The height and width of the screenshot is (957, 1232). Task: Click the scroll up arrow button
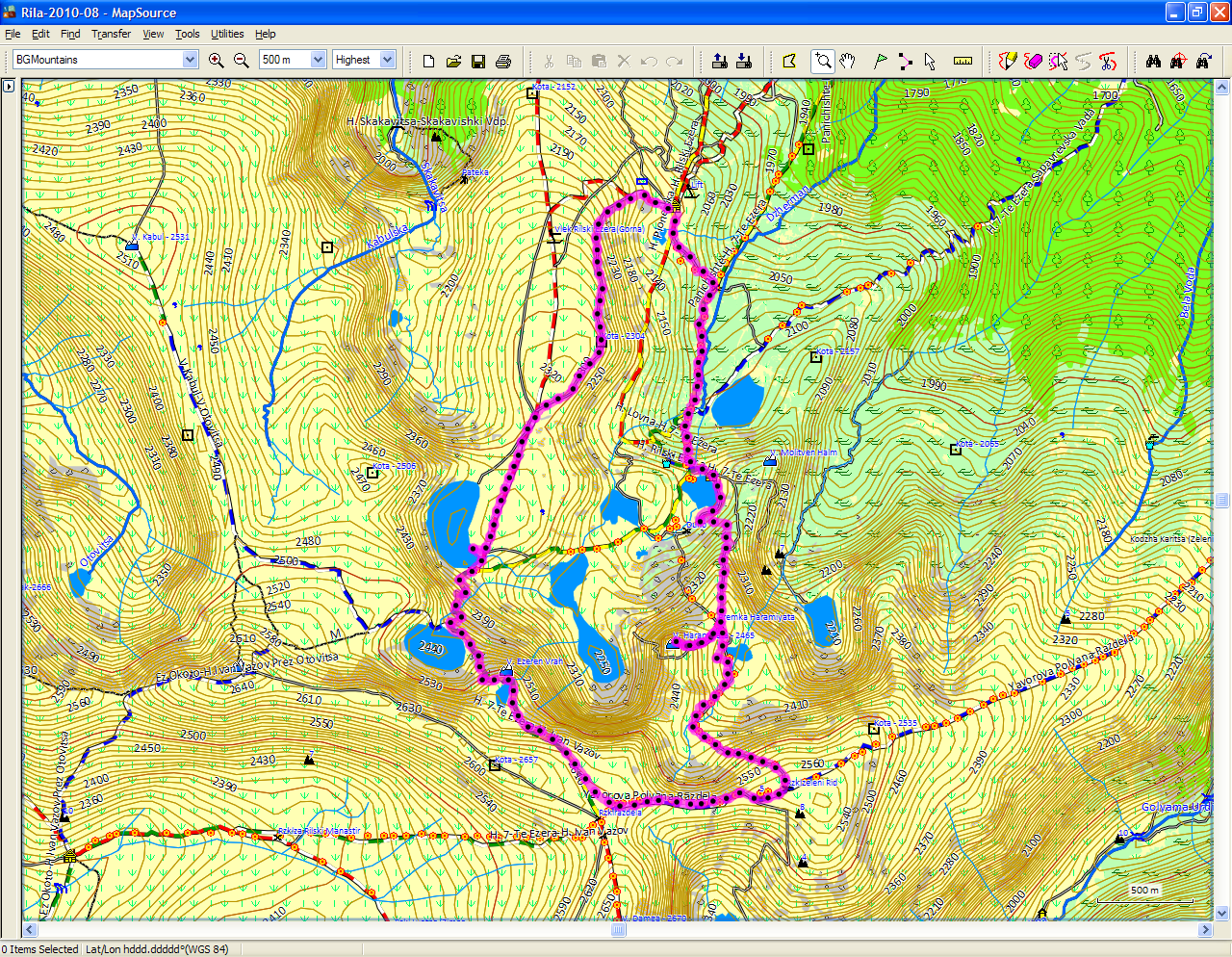[1222, 87]
